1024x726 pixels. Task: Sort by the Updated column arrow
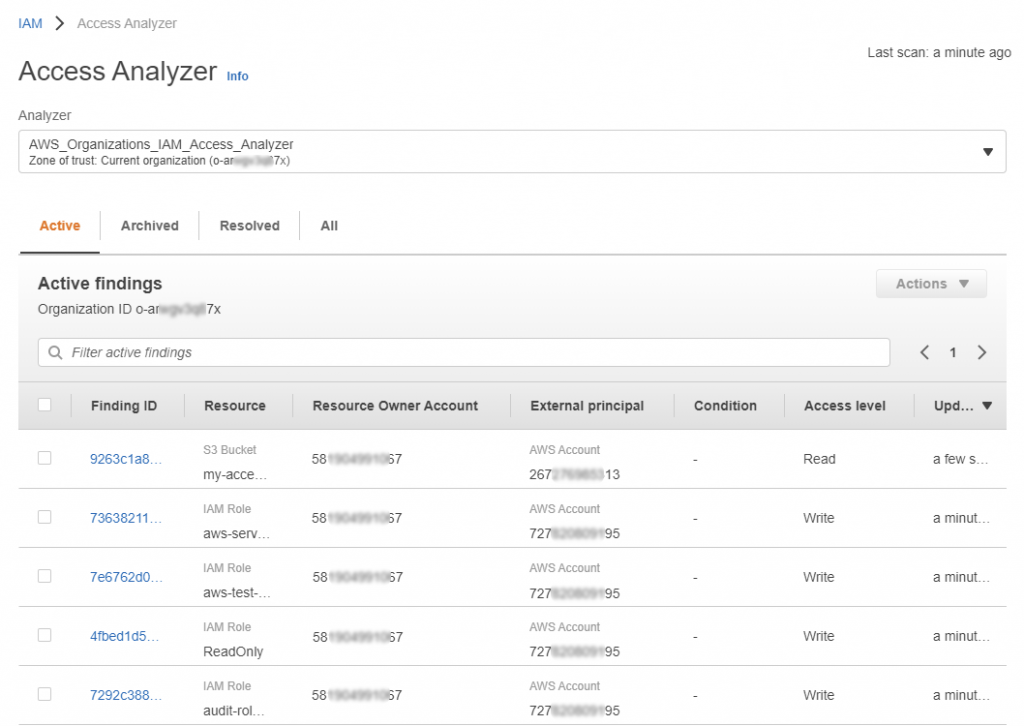click(987, 405)
